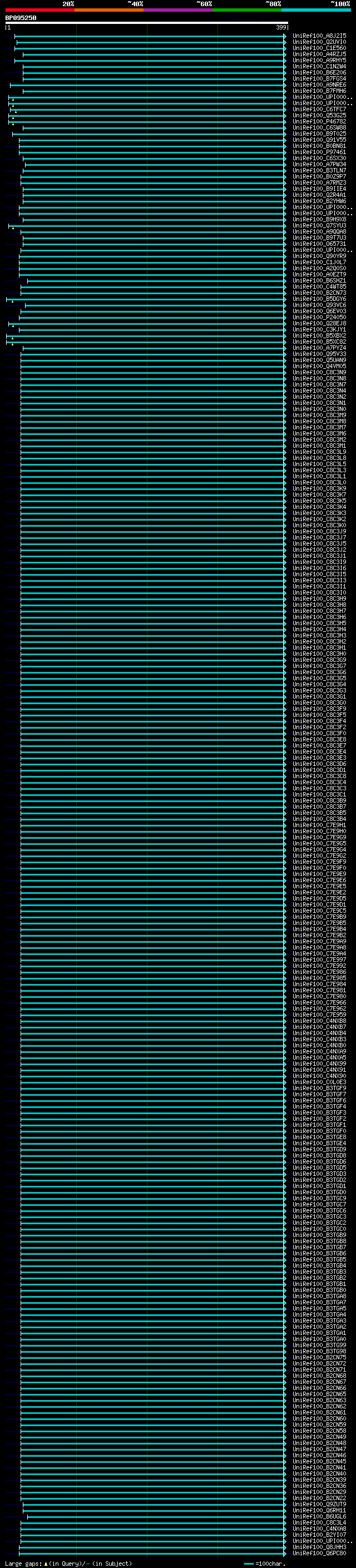Viewport: 356px width, 1568px height.
Task: Click the UniRef100_A9RHY5 label
Action: (x=319, y=60)
